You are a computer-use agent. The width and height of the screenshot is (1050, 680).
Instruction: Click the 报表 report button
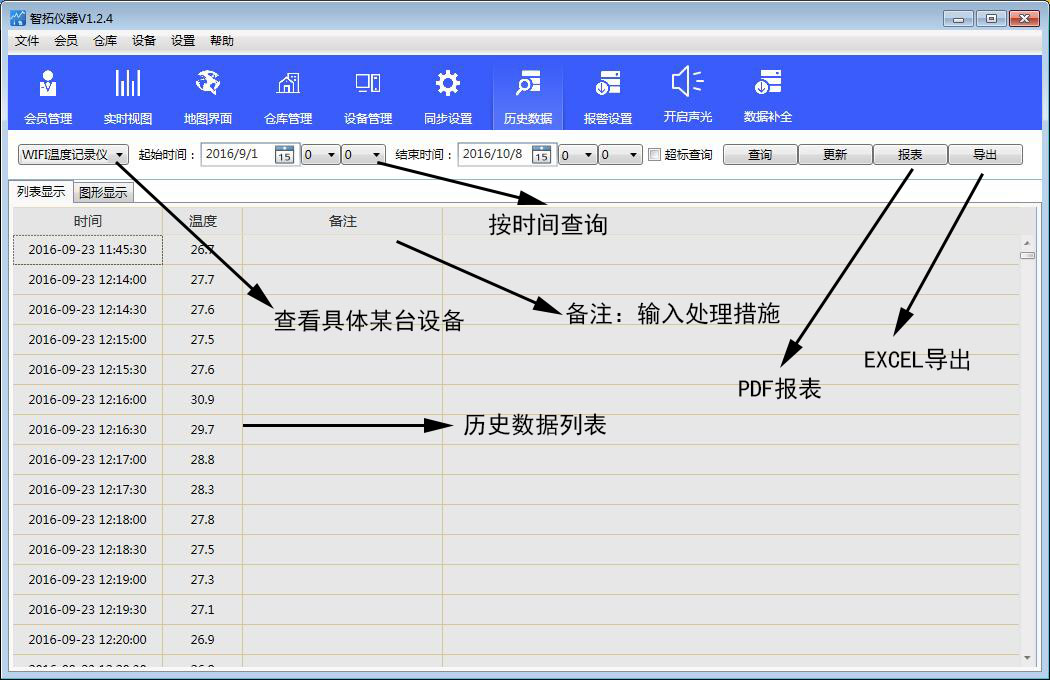click(910, 155)
